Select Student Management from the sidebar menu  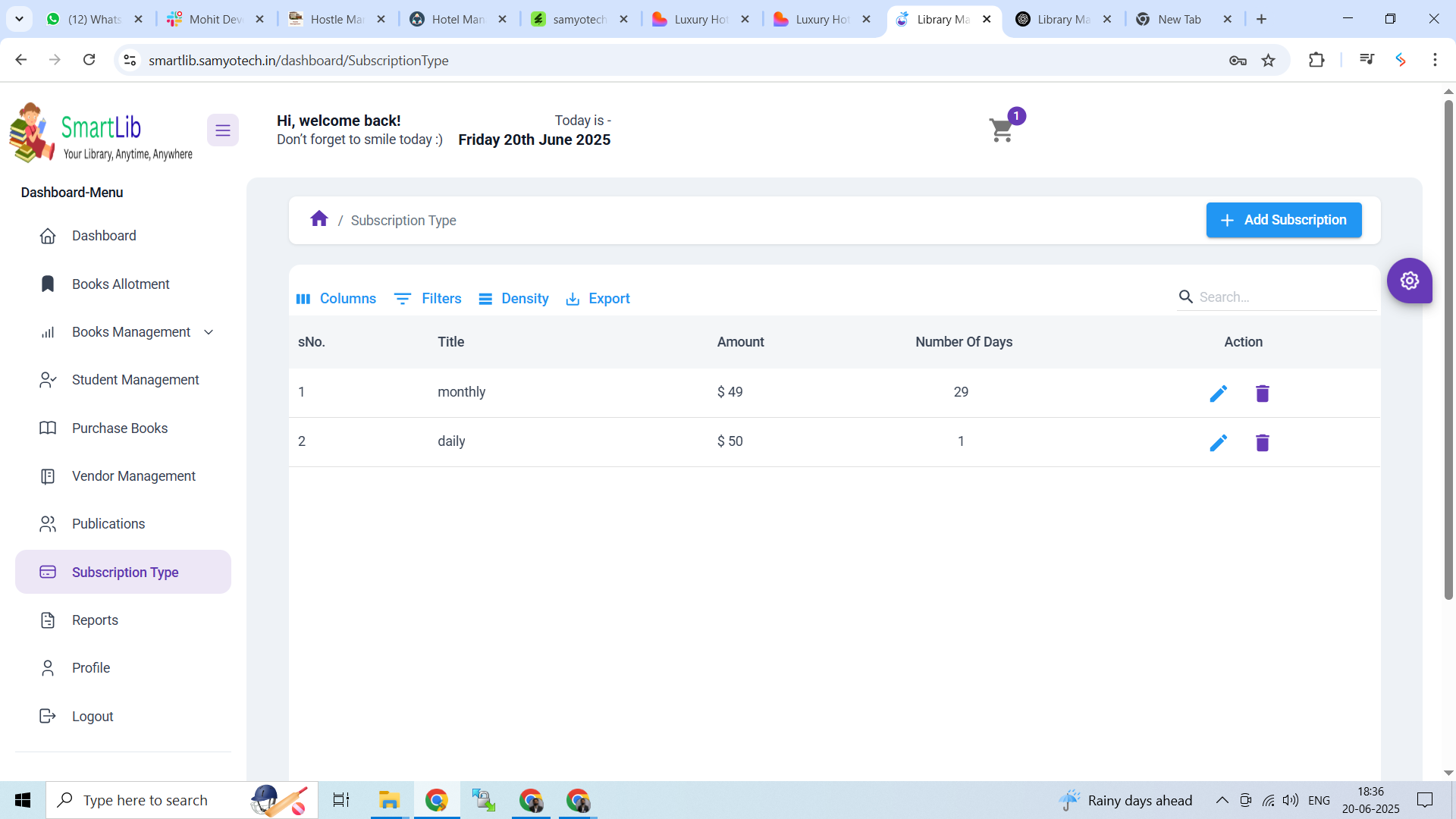(x=135, y=380)
